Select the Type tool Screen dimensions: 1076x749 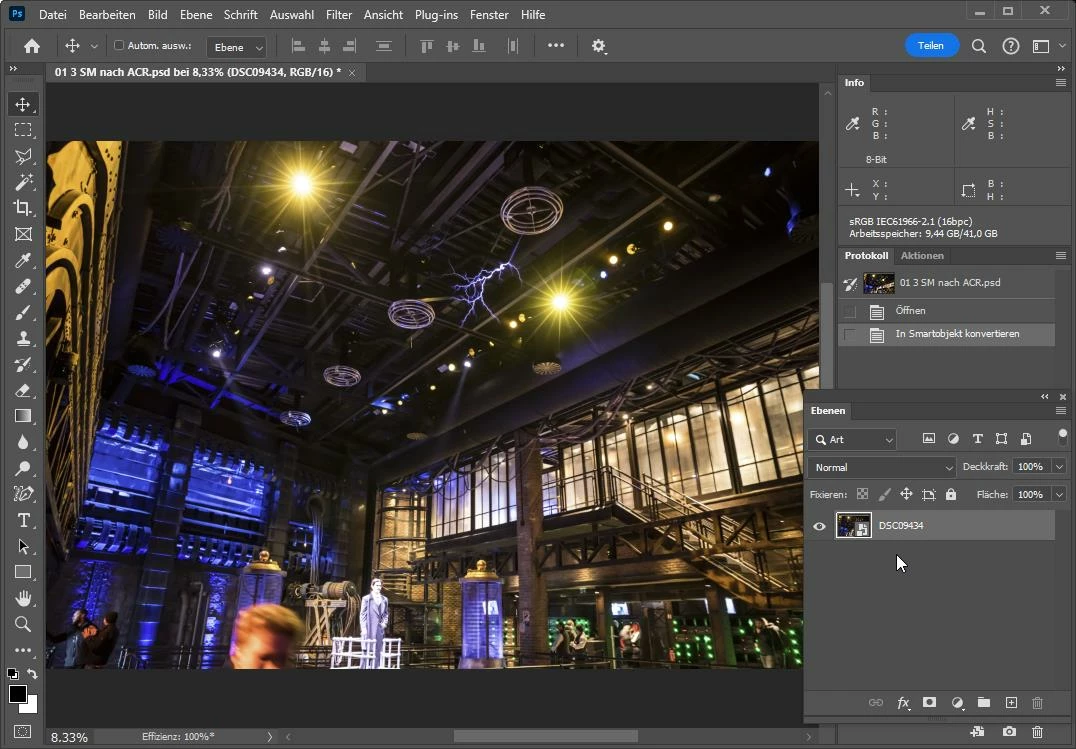22,520
